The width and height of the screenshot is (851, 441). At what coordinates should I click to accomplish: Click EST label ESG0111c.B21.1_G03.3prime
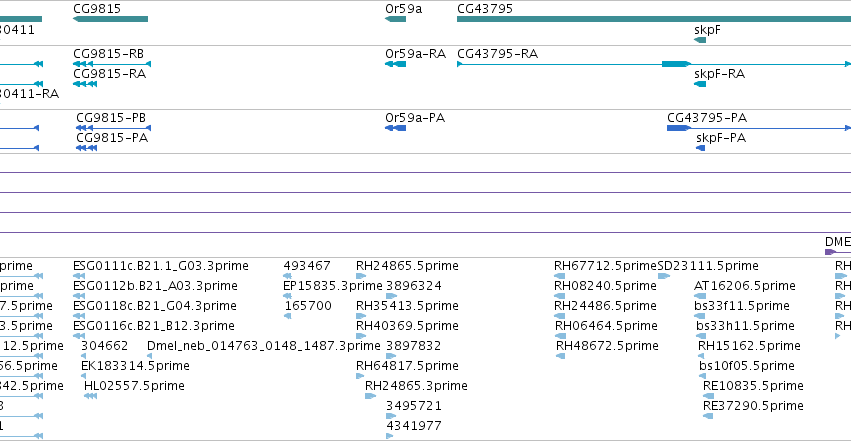161,266
